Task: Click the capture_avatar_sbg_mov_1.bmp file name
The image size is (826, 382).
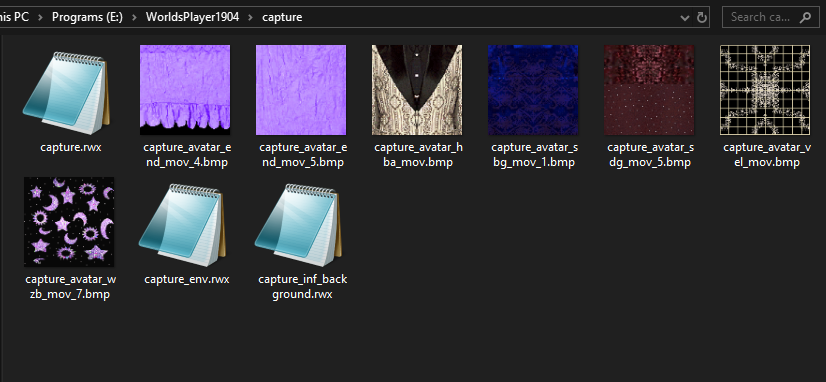Action: pos(534,155)
